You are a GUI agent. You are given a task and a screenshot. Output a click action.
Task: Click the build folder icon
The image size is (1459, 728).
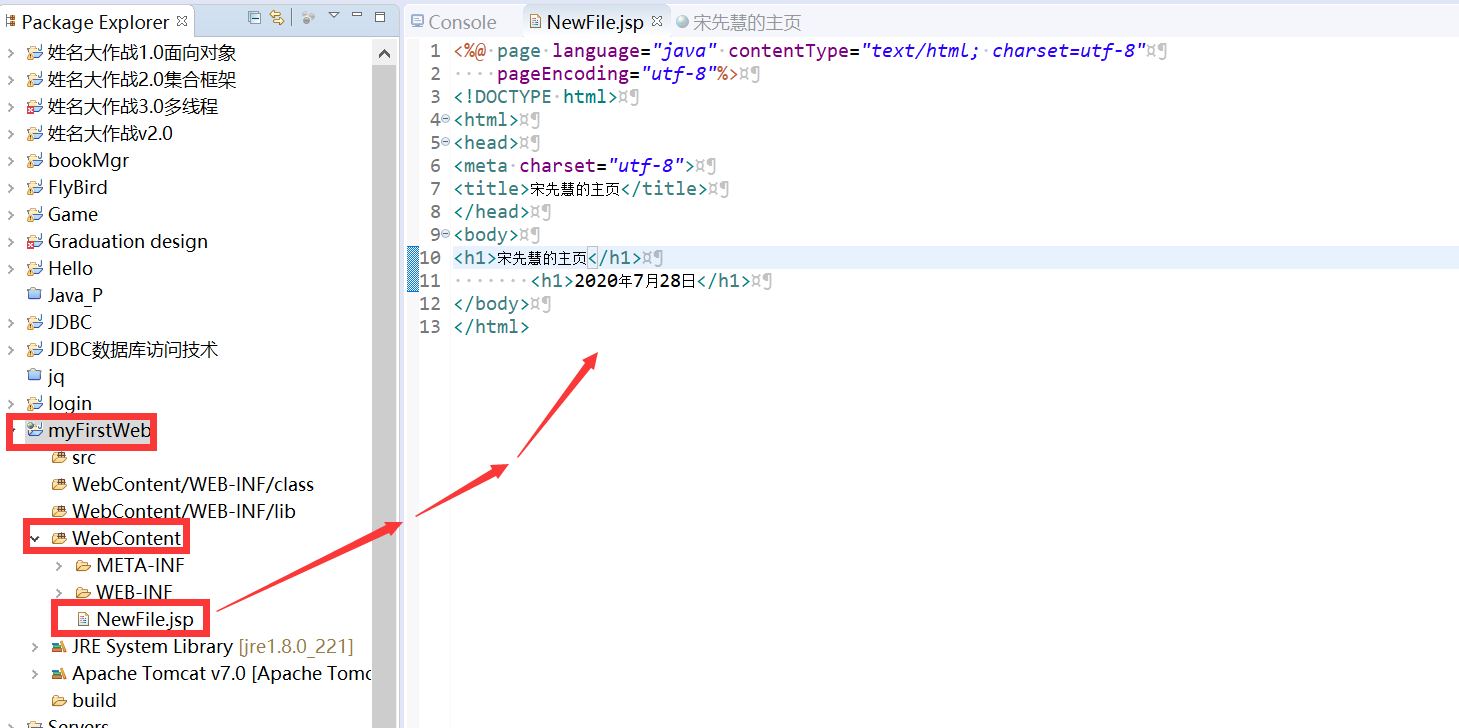pyautogui.click(x=59, y=701)
